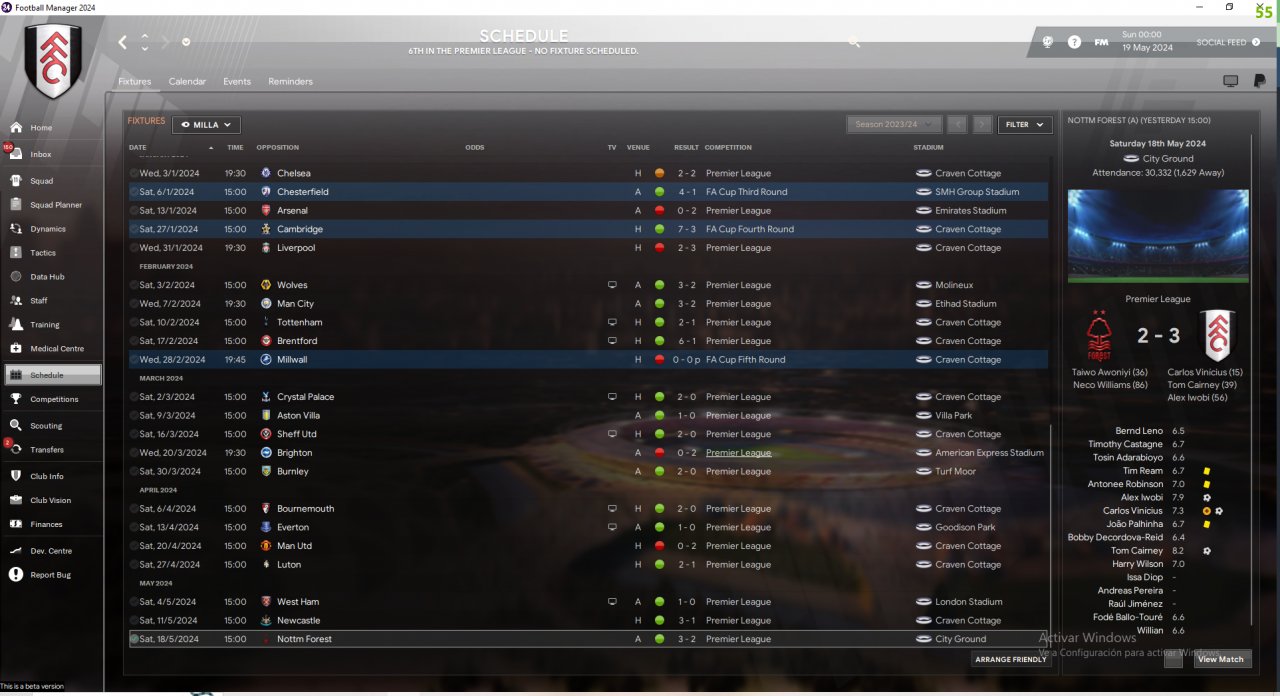
Task: Open the FM menu
Action: pyautogui.click(x=1101, y=42)
